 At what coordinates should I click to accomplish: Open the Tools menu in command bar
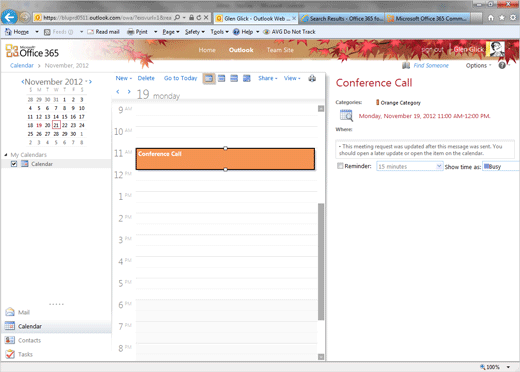tap(219, 32)
